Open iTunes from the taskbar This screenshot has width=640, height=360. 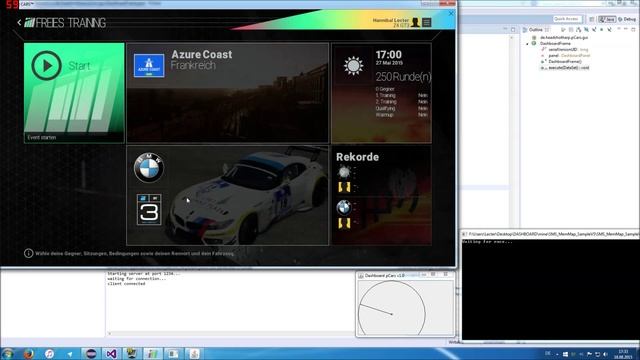49,354
